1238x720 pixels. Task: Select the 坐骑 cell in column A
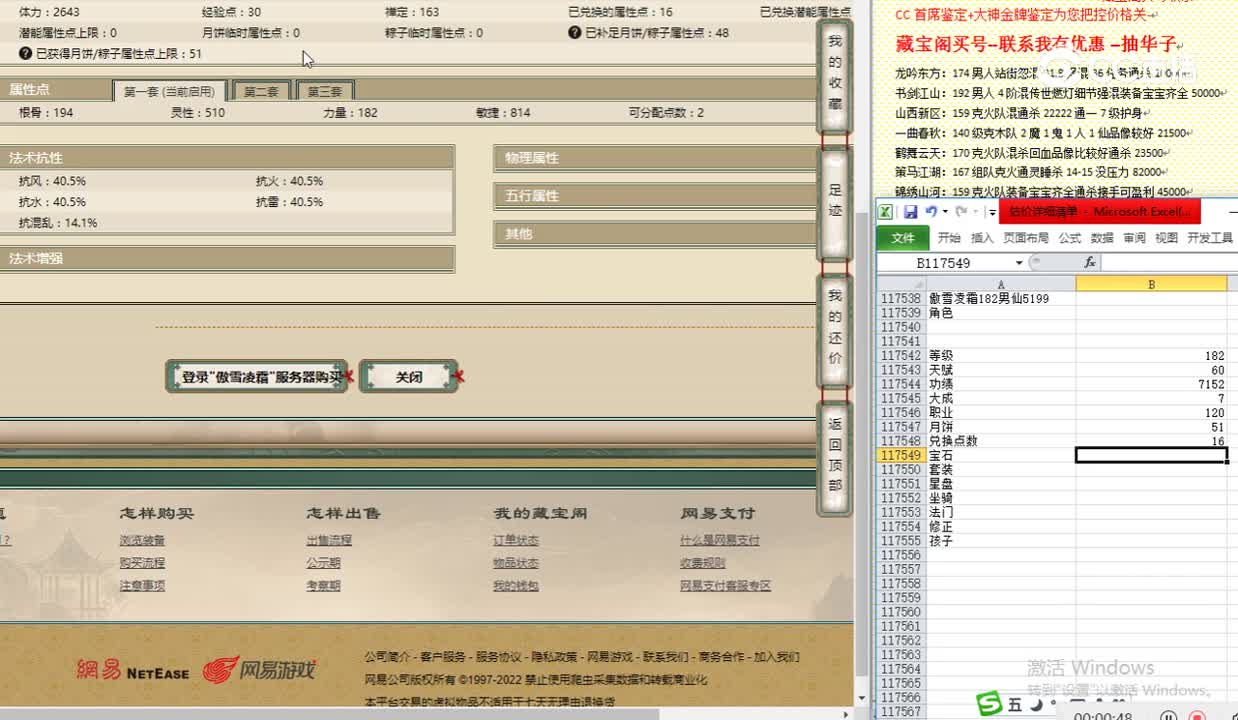1001,498
